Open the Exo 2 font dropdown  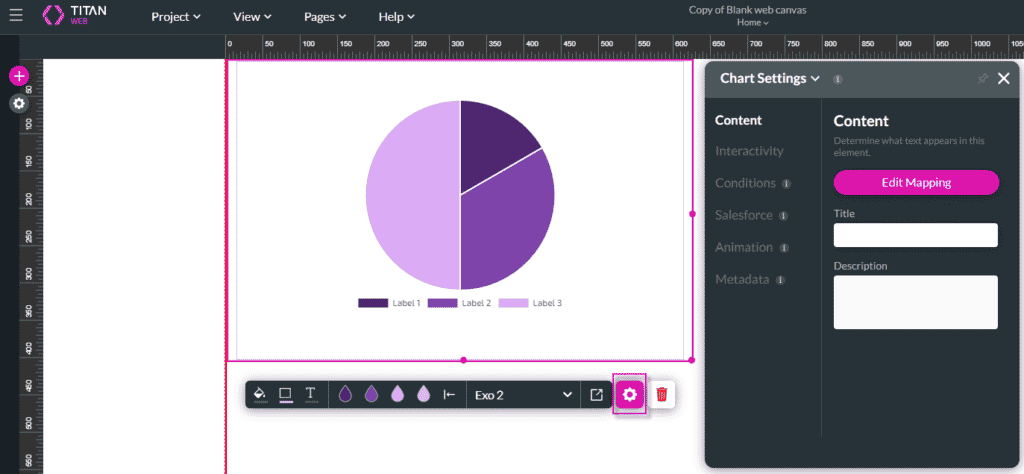click(523, 395)
